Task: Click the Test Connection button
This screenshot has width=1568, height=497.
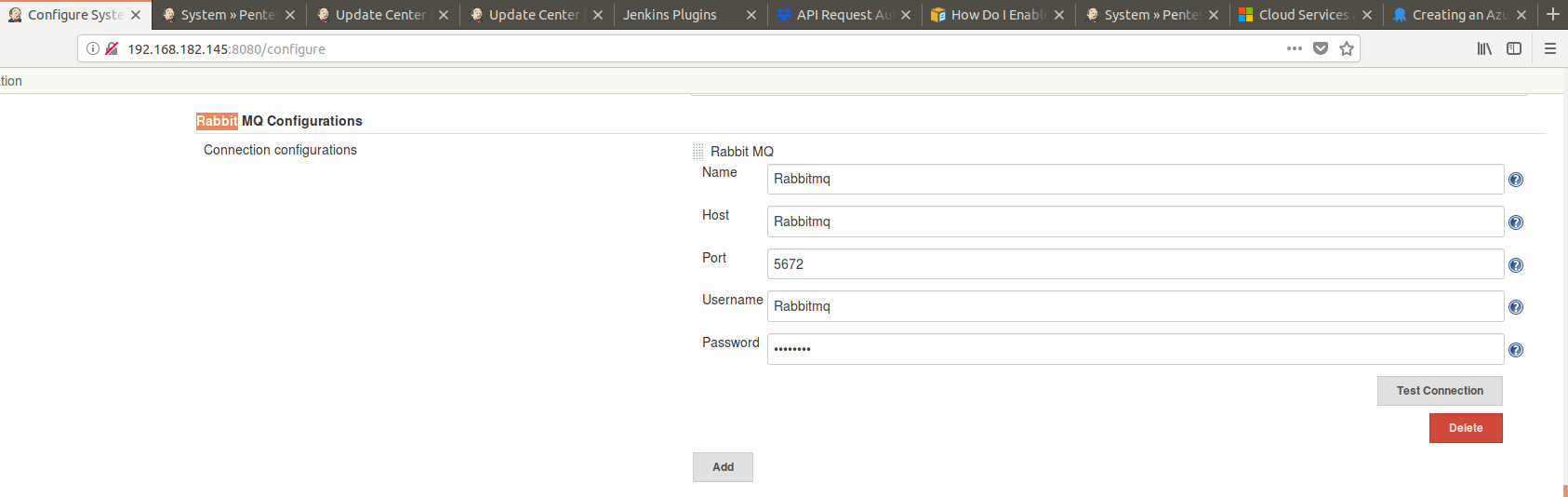Action: click(x=1439, y=391)
